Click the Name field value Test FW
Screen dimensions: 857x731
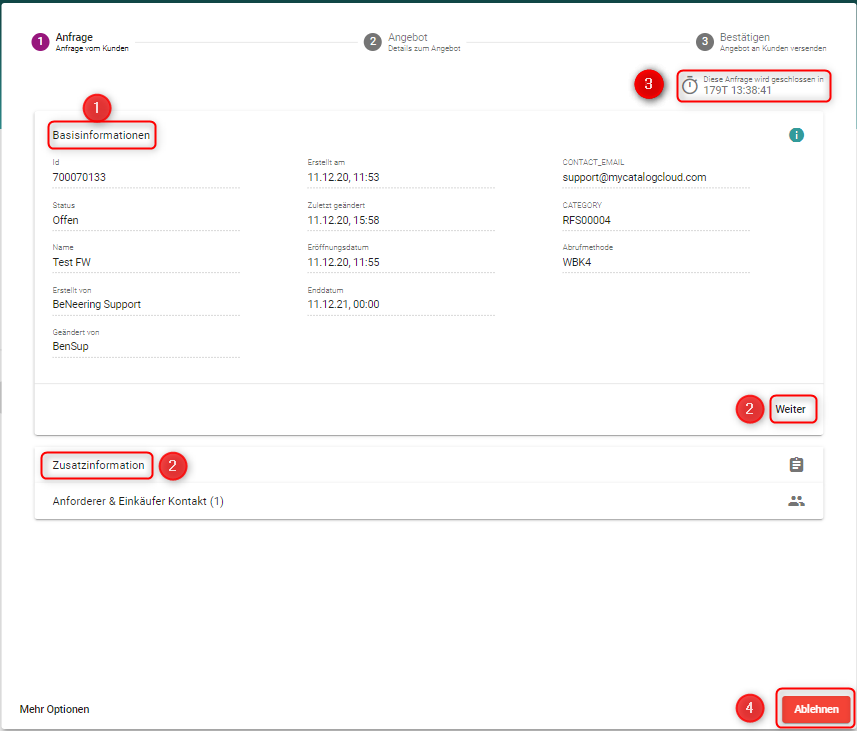[72, 262]
